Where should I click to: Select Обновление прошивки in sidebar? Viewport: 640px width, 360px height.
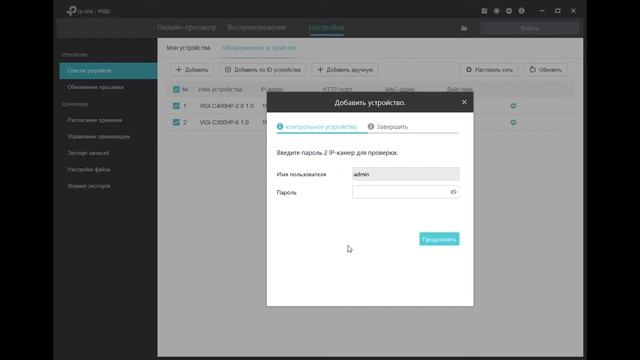[x=96, y=87]
